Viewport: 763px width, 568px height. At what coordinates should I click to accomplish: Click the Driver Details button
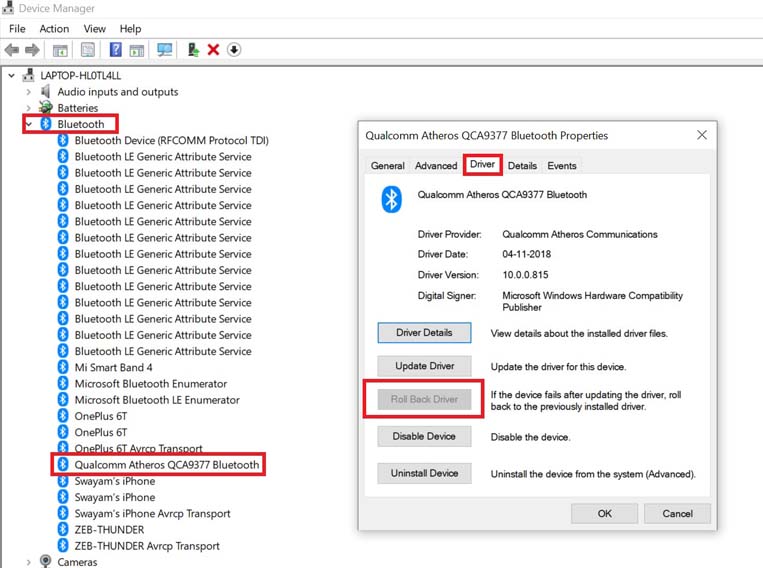[424, 332]
